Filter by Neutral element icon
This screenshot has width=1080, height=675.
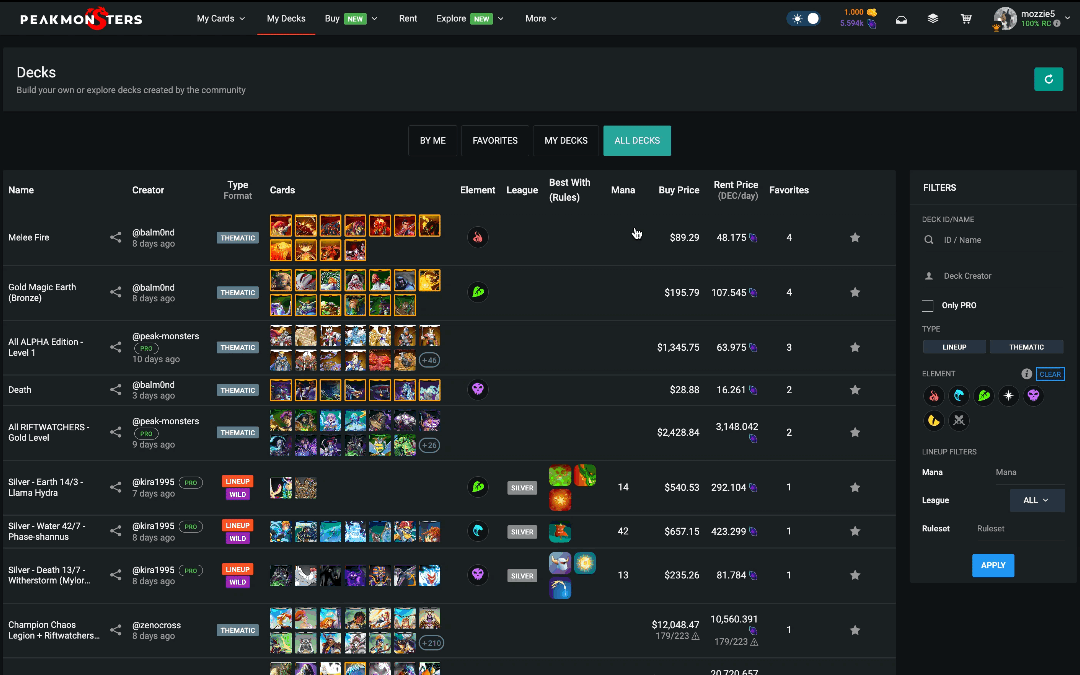pyautogui.click(x=959, y=421)
